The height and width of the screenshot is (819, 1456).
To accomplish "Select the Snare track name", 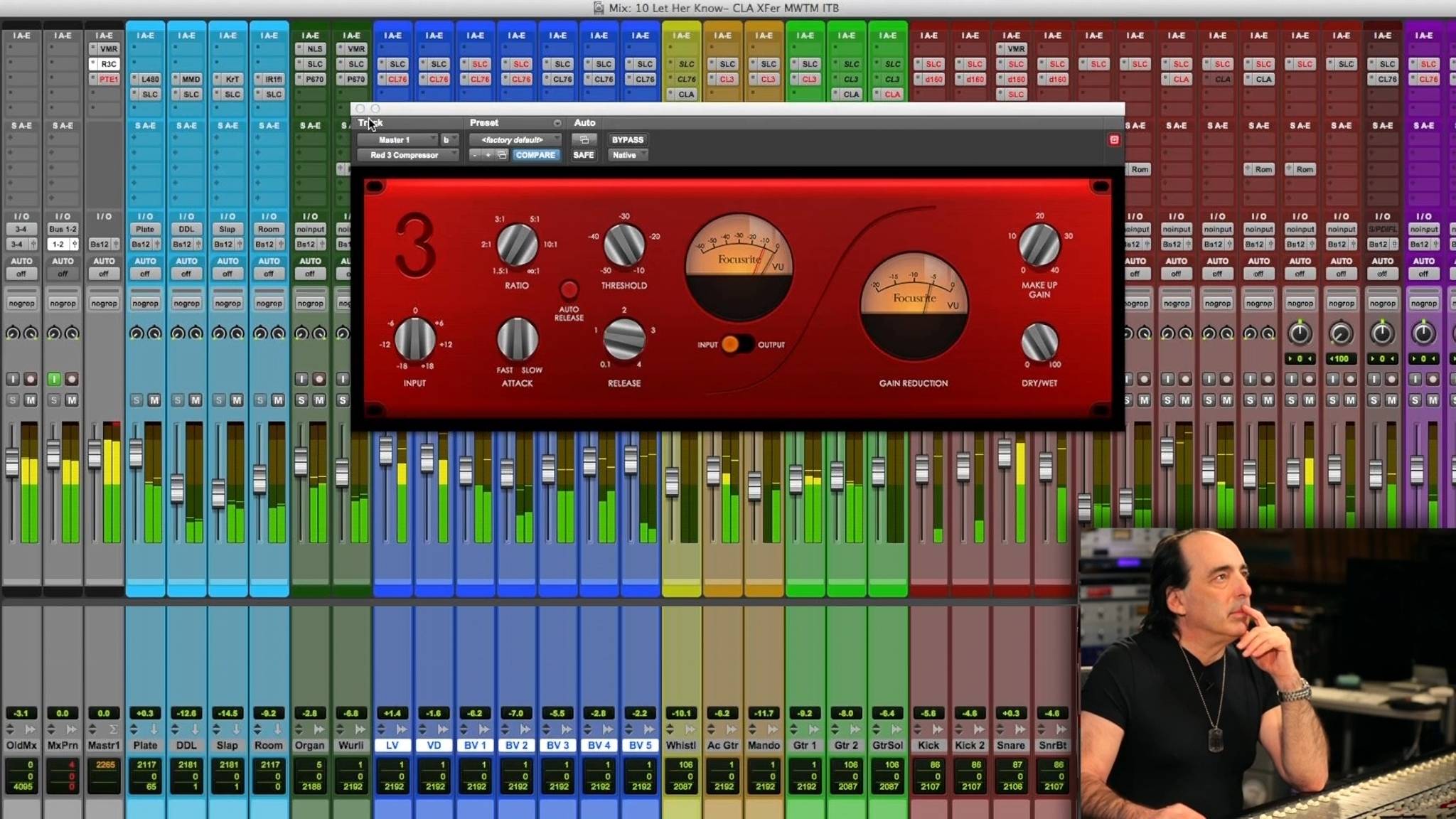I will pyautogui.click(x=1010, y=745).
